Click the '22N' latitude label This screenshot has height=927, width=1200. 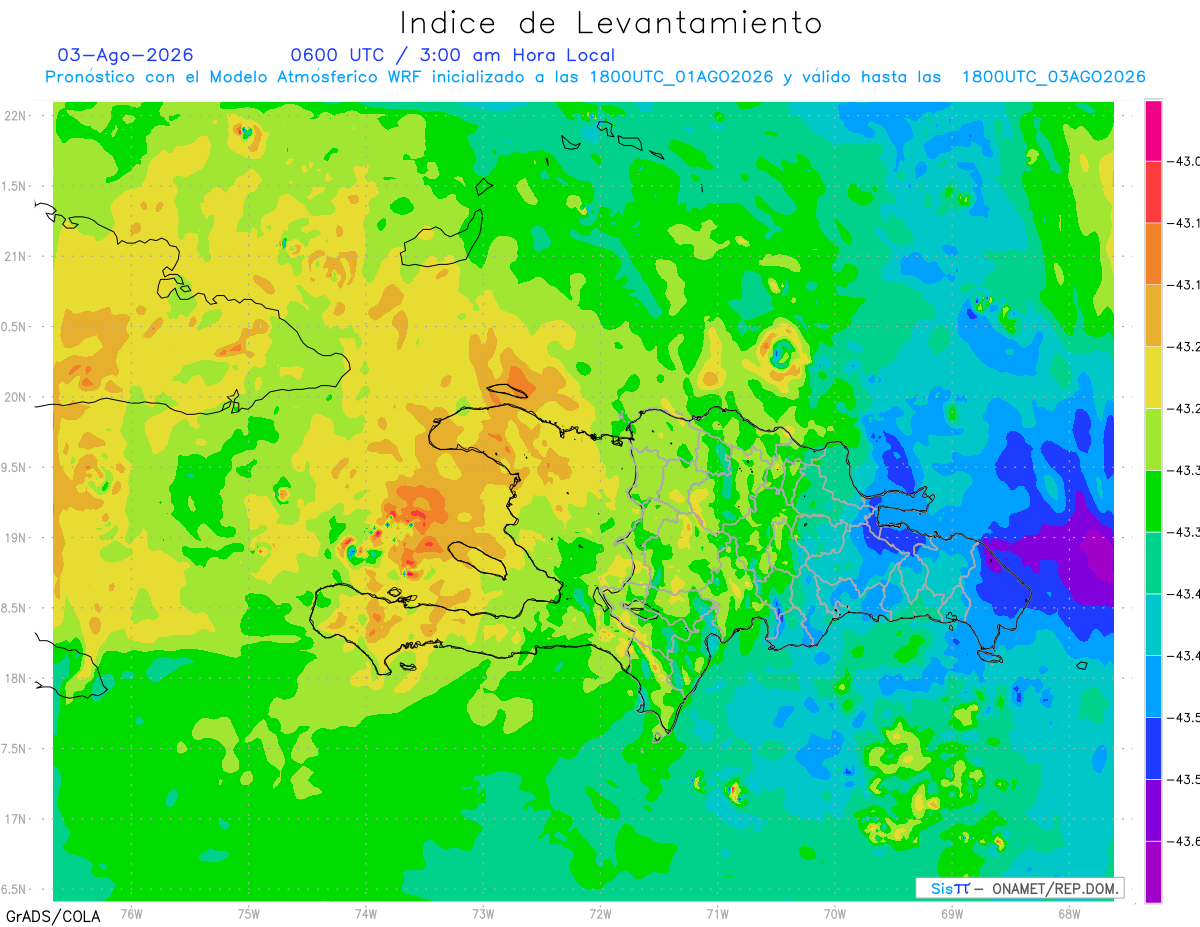point(17,115)
